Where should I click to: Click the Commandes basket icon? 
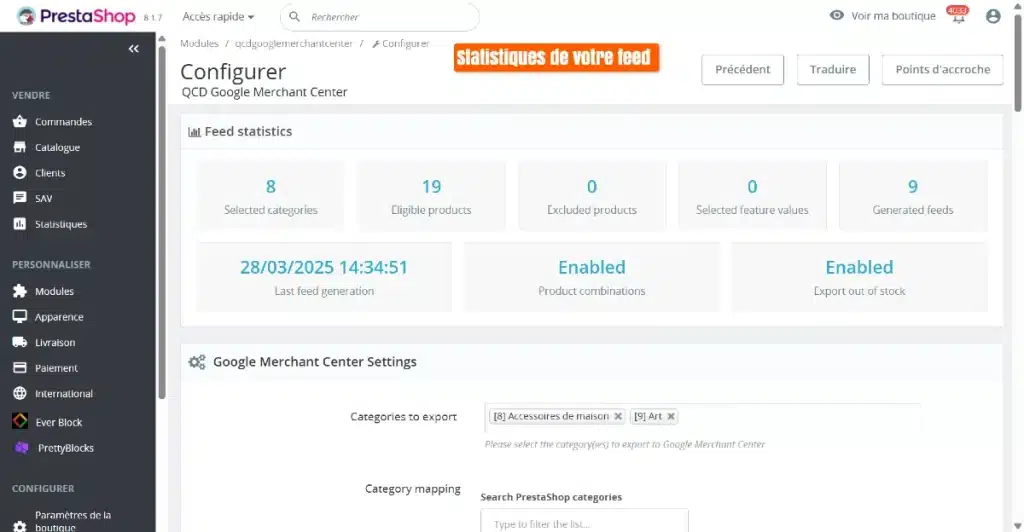20,121
